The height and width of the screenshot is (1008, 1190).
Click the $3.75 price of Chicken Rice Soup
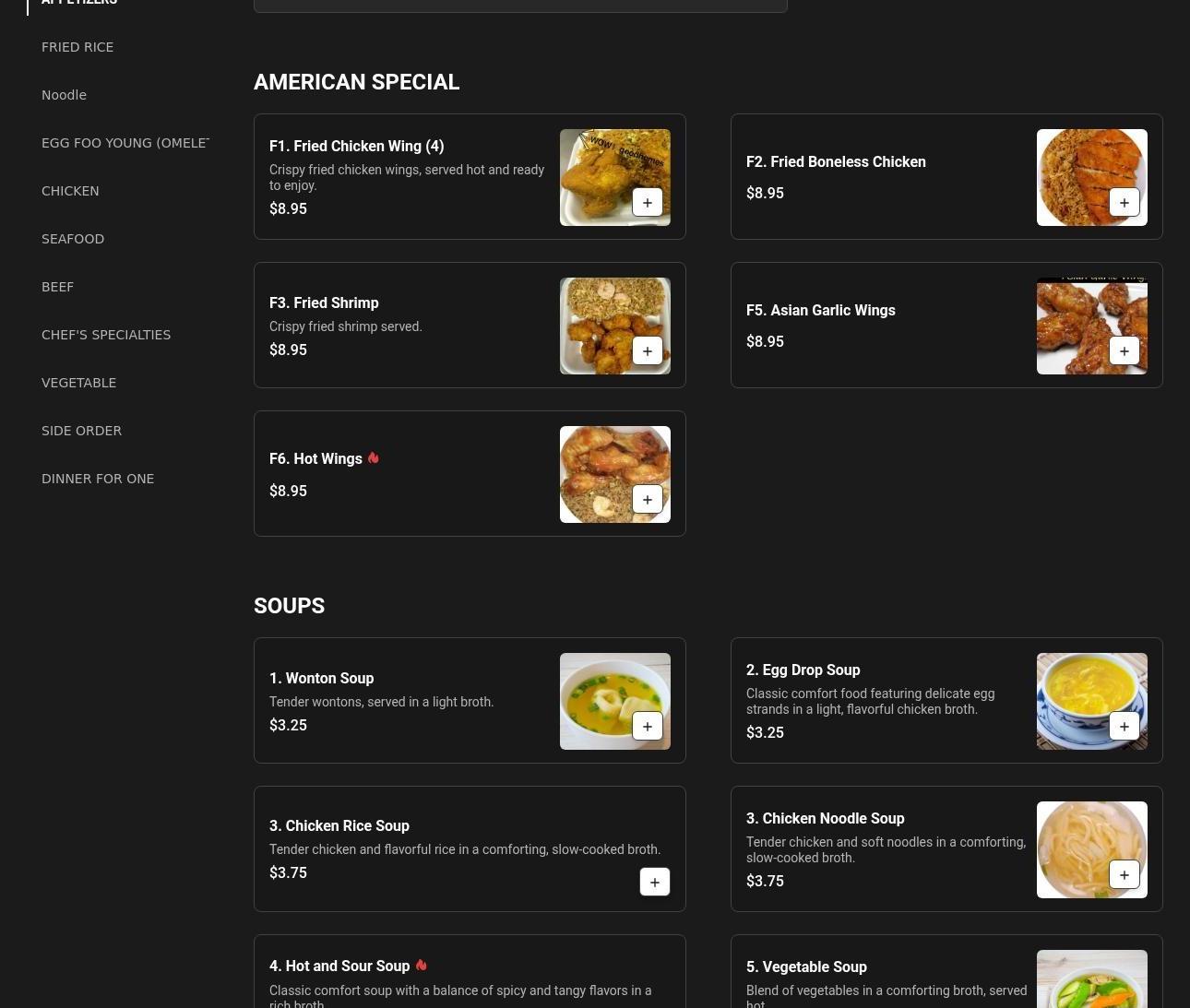point(289,872)
